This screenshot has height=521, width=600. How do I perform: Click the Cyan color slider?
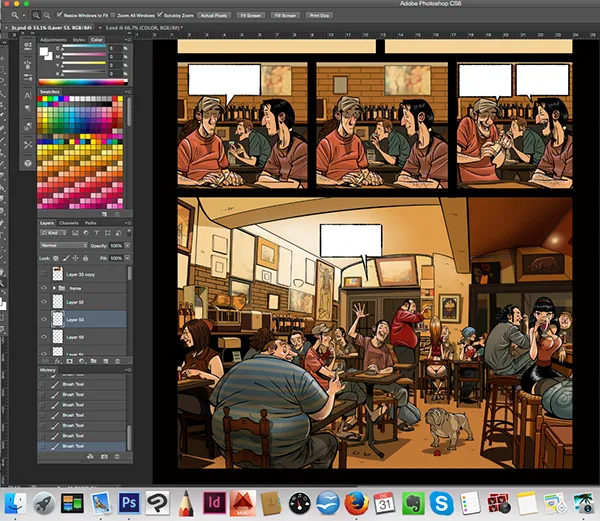pos(84,47)
